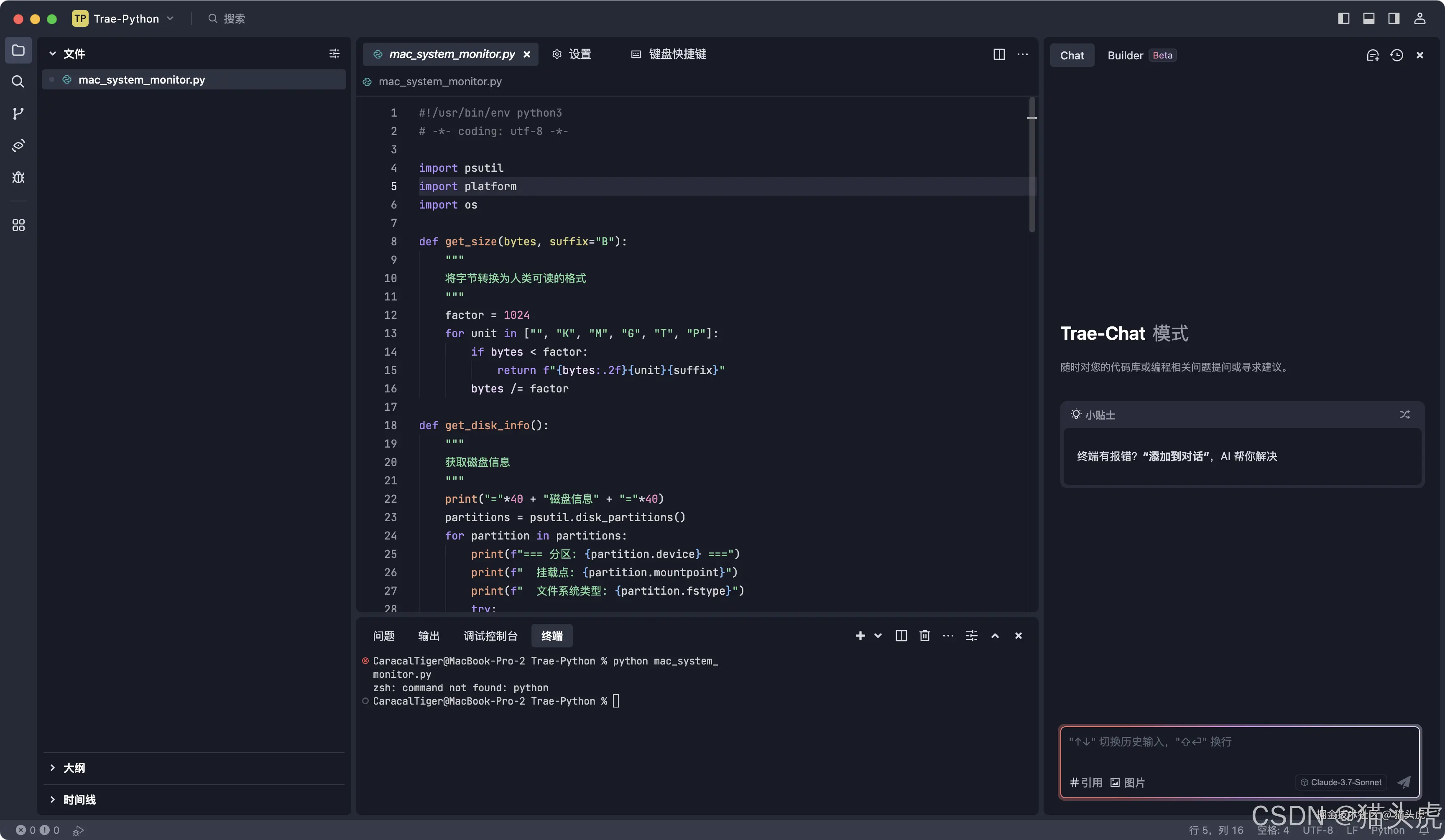Click the #引用 reference button
The height and width of the screenshot is (840, 1445).
click(x=1086, y=782)
